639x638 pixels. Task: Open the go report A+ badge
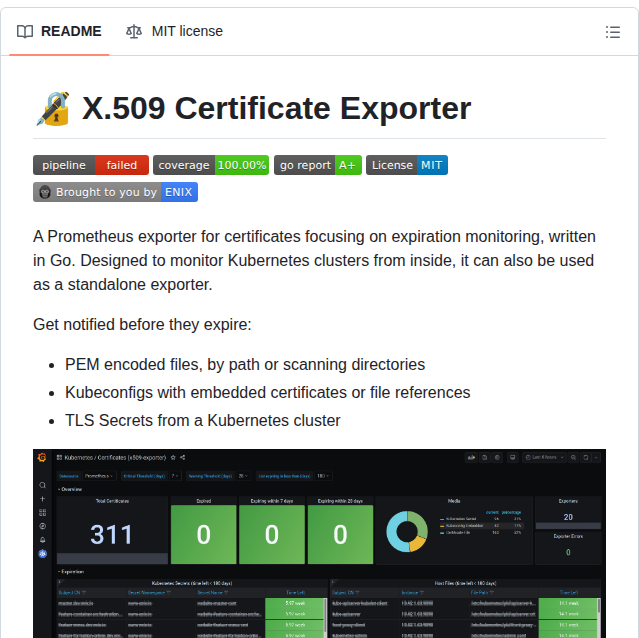pyautogui.click(x=318, y=165)
